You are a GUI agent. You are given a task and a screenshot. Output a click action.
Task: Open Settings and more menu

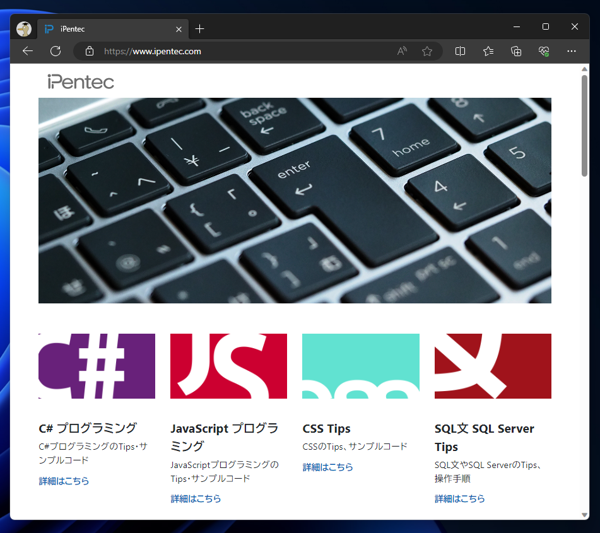click(x=572, y=51)
